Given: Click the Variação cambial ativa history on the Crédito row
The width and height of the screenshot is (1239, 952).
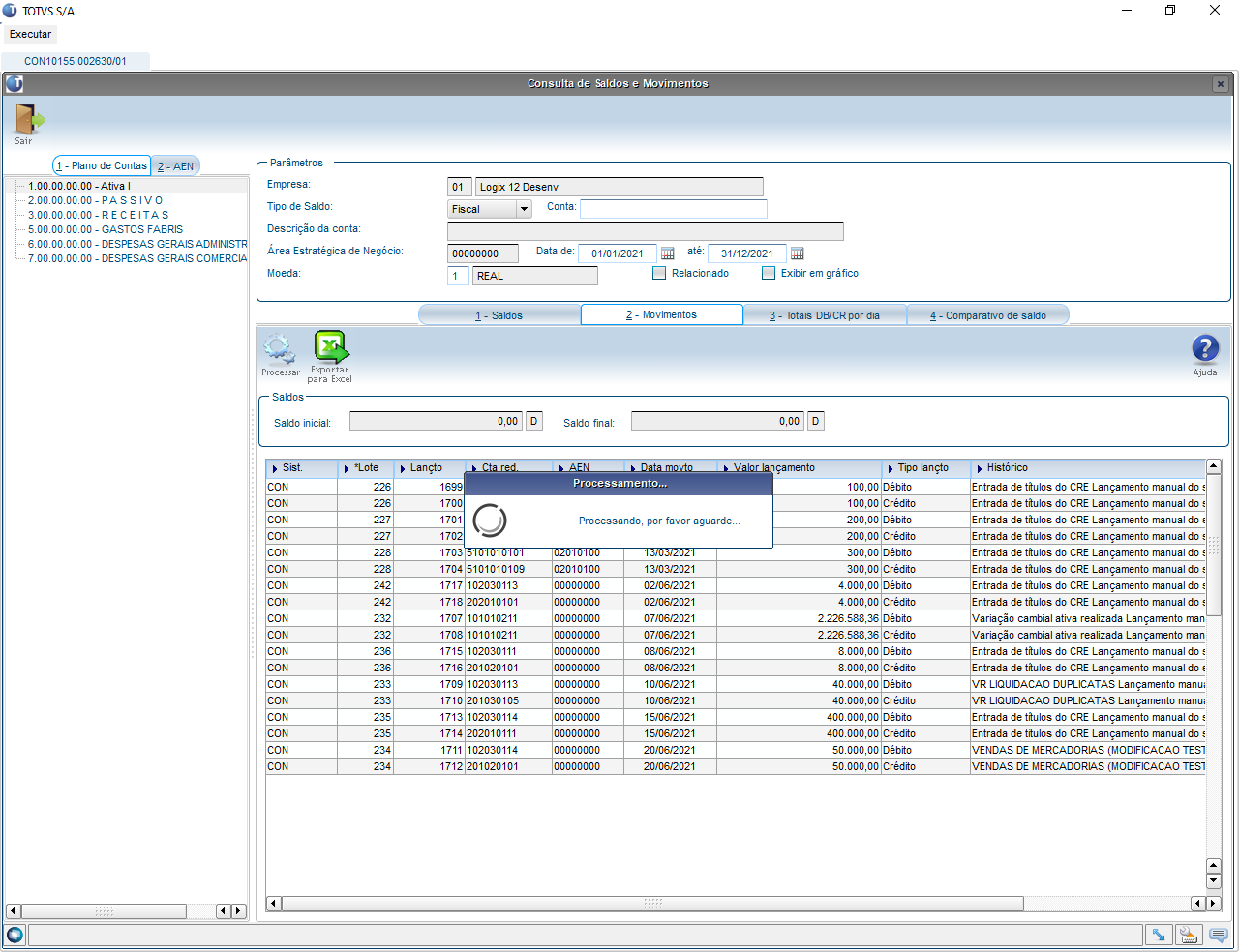Looking at the screenshot, I should (1089, 635).
